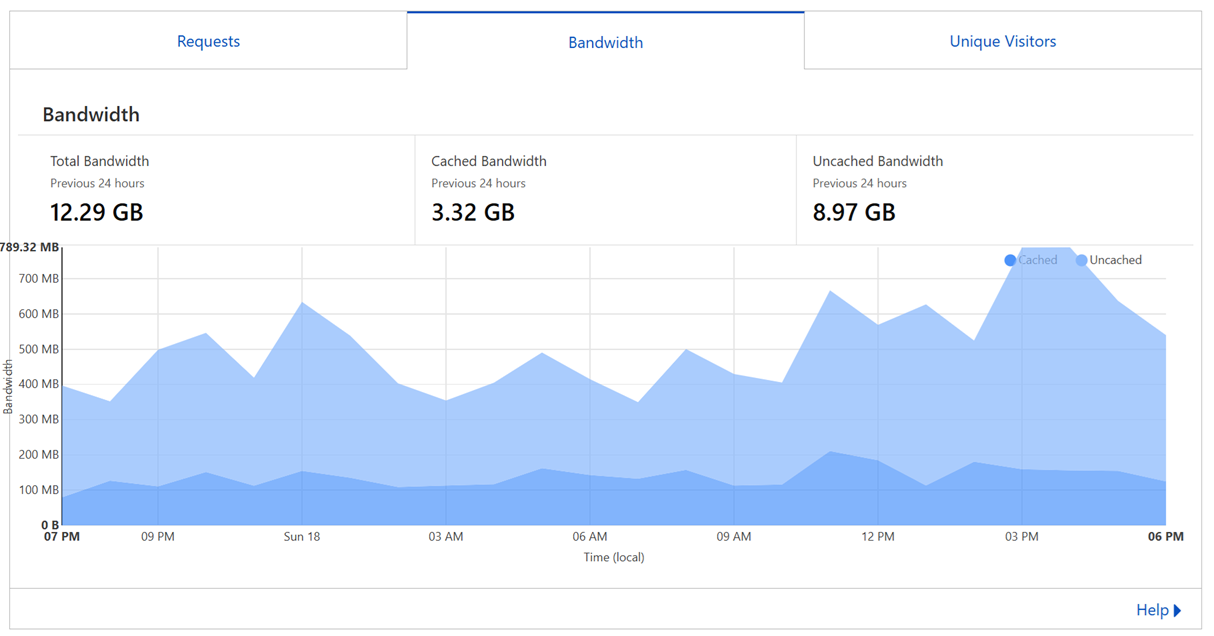Click the Uncached legend label

(1115, 260)
